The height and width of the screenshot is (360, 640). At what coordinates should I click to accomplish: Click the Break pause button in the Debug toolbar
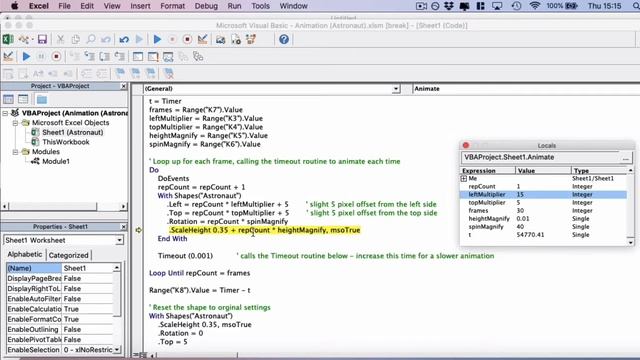point(41,56)
